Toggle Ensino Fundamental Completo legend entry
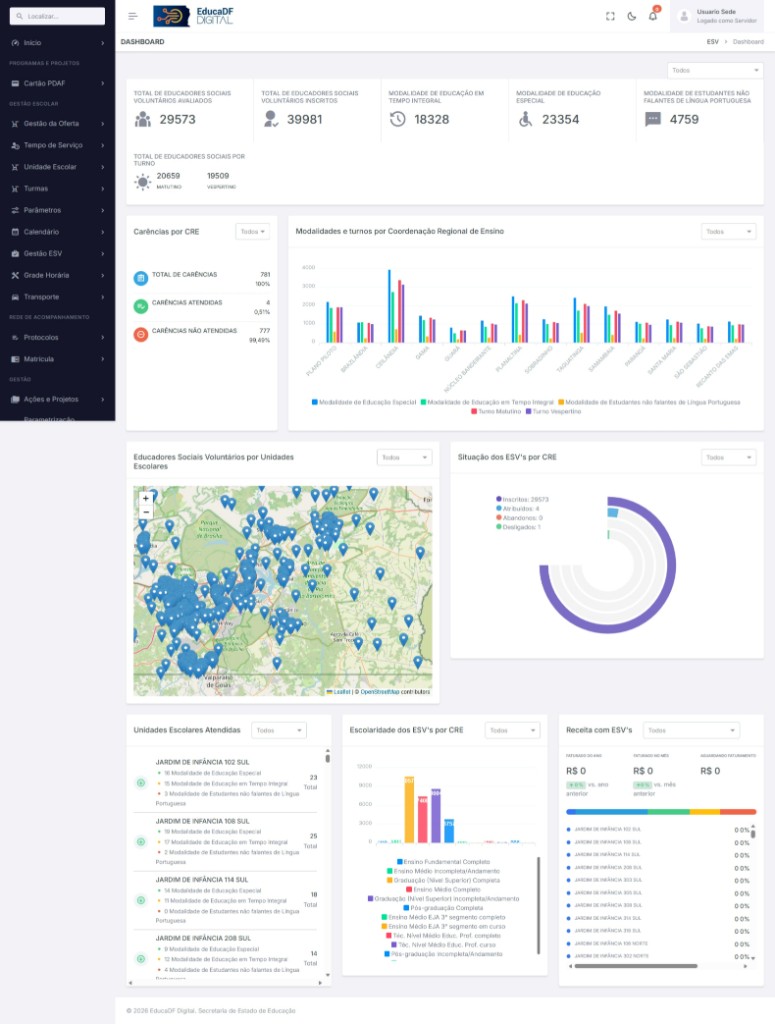Image resolution: width=775 pixels, height=1024 pixels. pyautogui.click(x=443, y=862)
